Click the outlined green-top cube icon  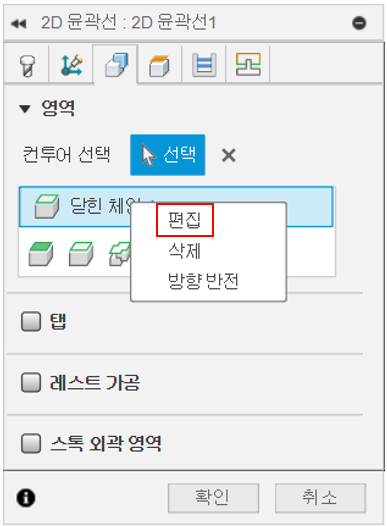[81, 254]
